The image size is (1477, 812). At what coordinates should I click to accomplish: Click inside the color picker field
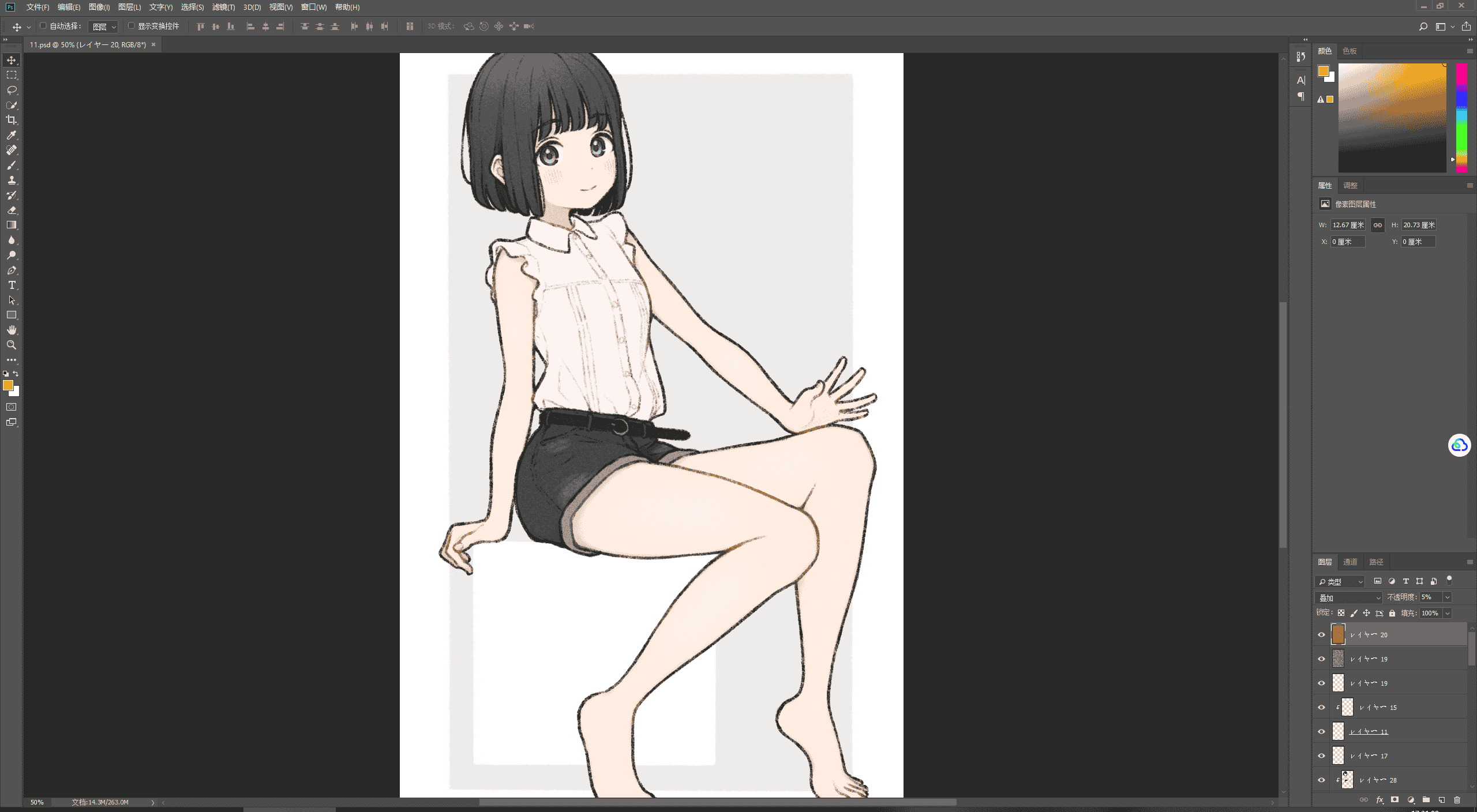tap(1392, 118)
